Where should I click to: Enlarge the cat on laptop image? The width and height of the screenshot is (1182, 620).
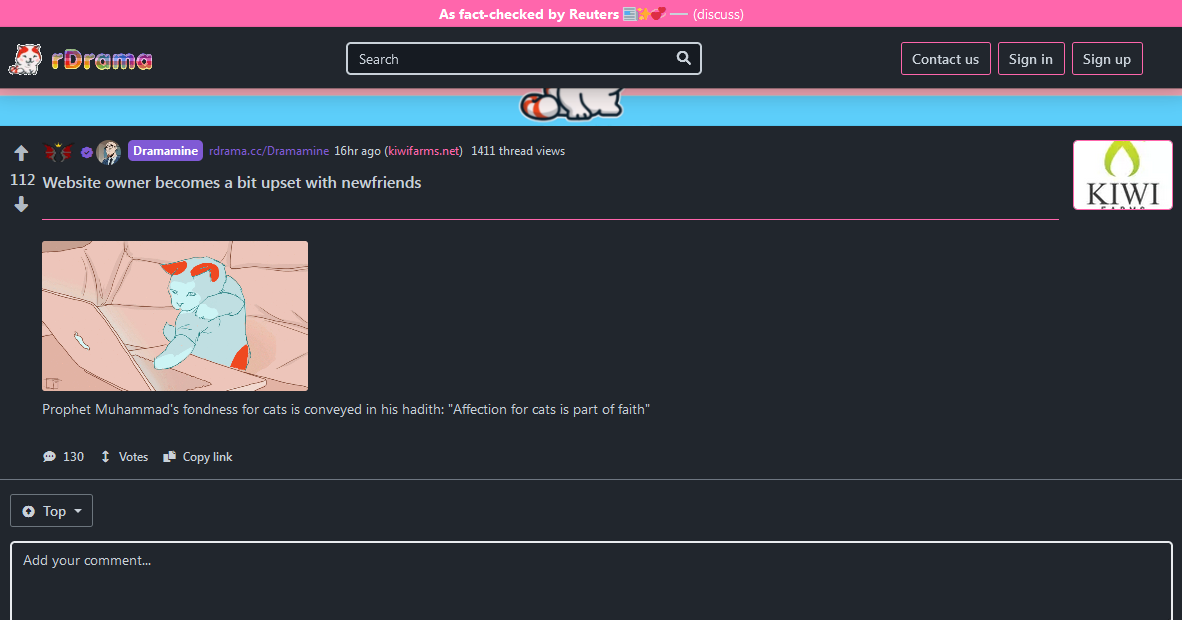pyautogui.click(x=175, y=316)
